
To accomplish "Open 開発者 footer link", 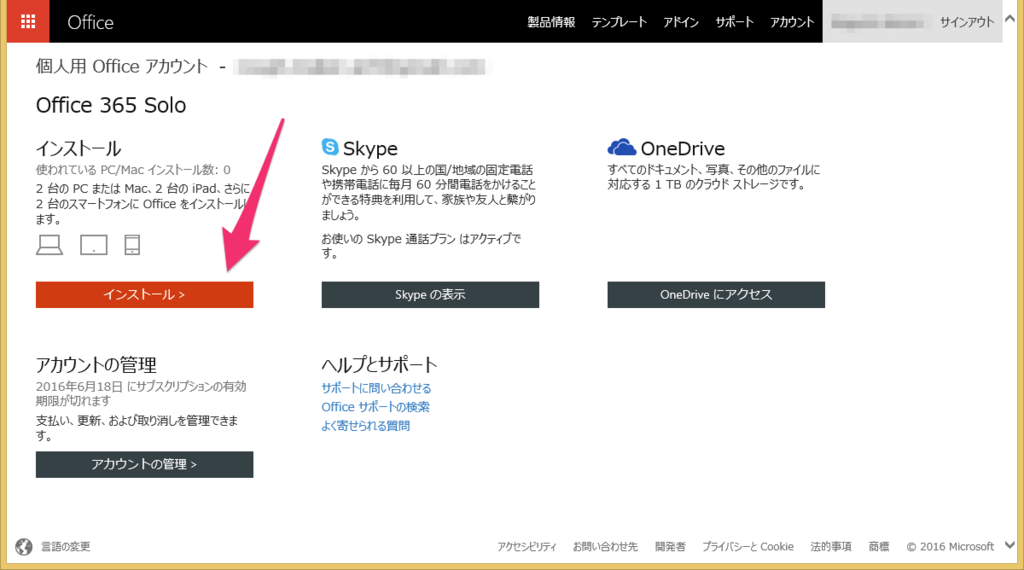I will point(670,546).
